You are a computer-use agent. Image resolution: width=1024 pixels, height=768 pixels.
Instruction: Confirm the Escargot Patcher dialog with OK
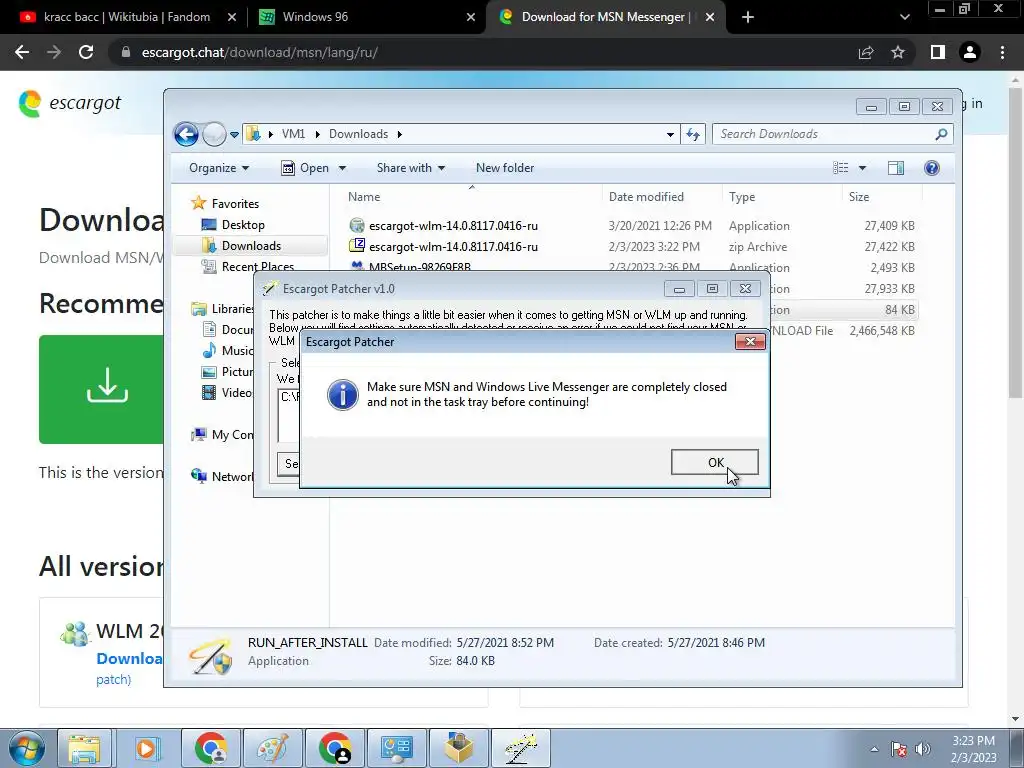click(714, 462)
